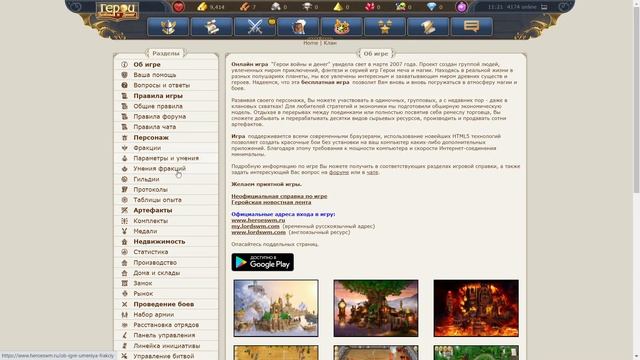
Task: Open Неофициальная справка по игре link
Action: click(279, 196)
